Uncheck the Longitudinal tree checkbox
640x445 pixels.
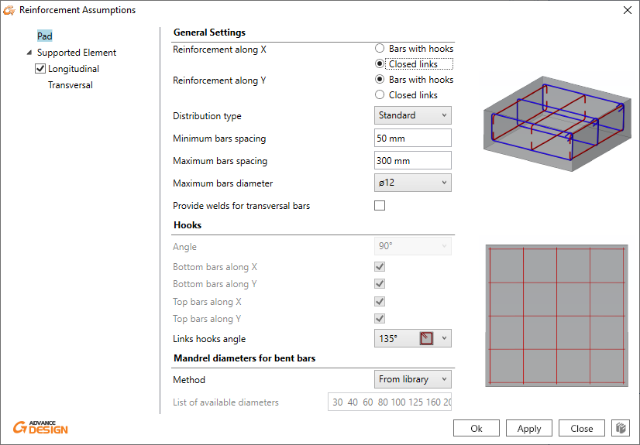coord(40,69)
